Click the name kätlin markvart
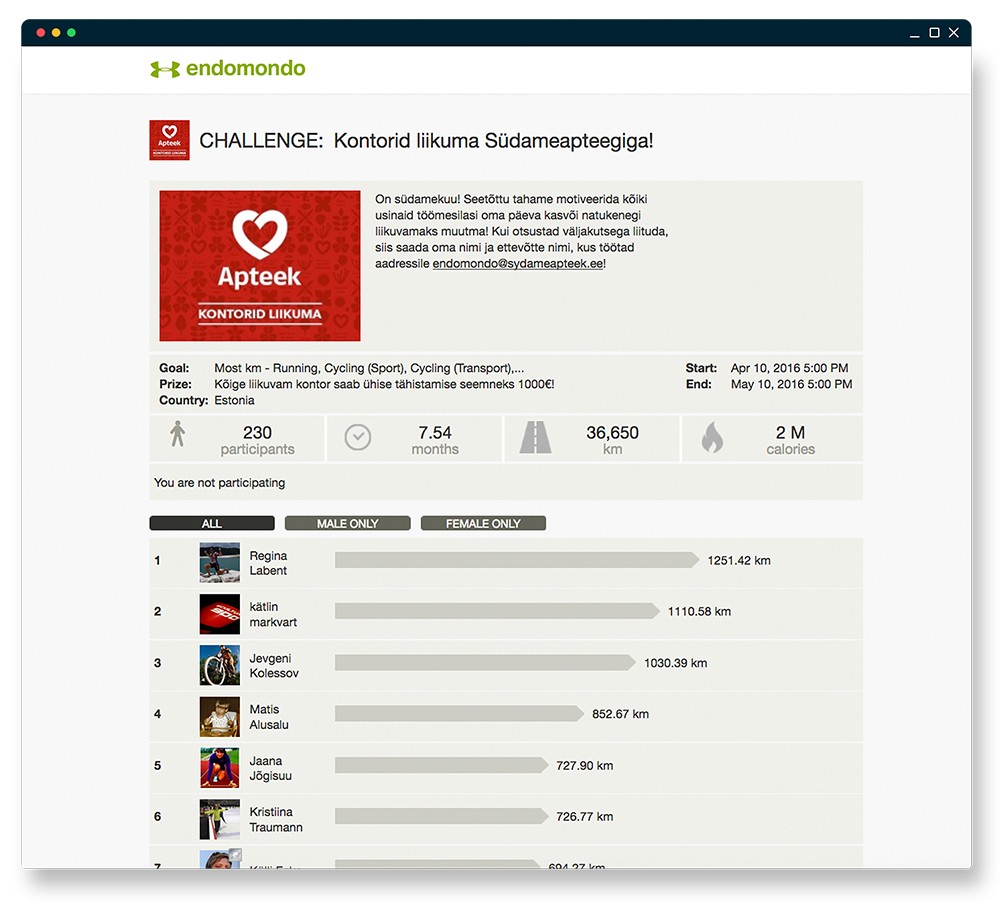1000x912 pixels. tap(273, 614)
